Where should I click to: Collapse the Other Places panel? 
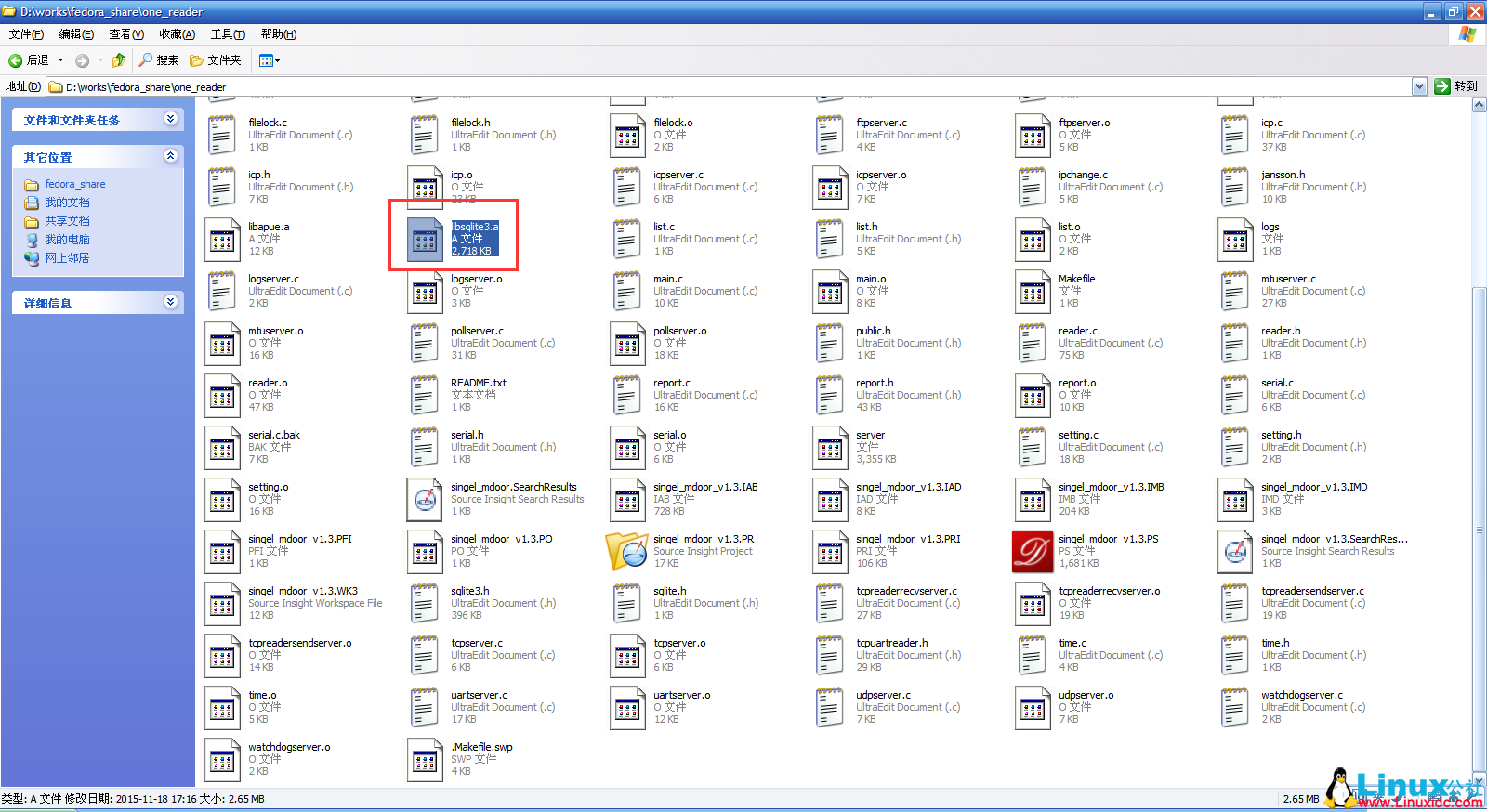point(170,156)
